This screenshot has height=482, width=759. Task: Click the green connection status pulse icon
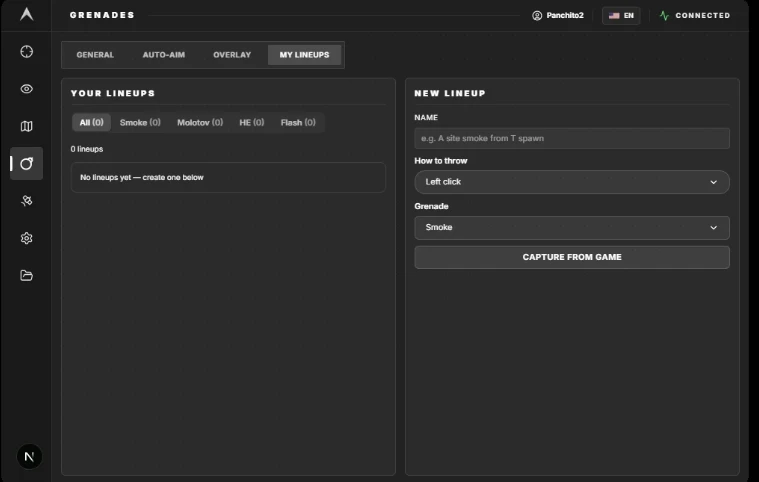[664, 15]
